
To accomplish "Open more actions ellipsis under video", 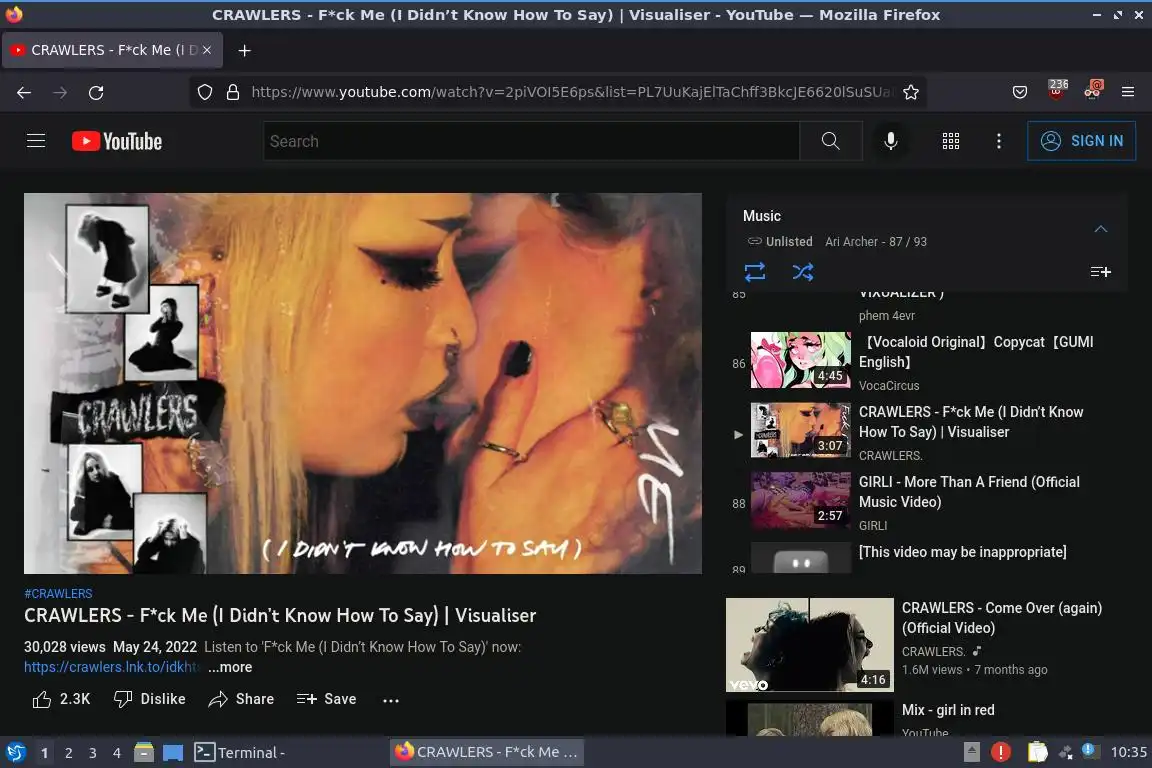I will coord(391,700).
